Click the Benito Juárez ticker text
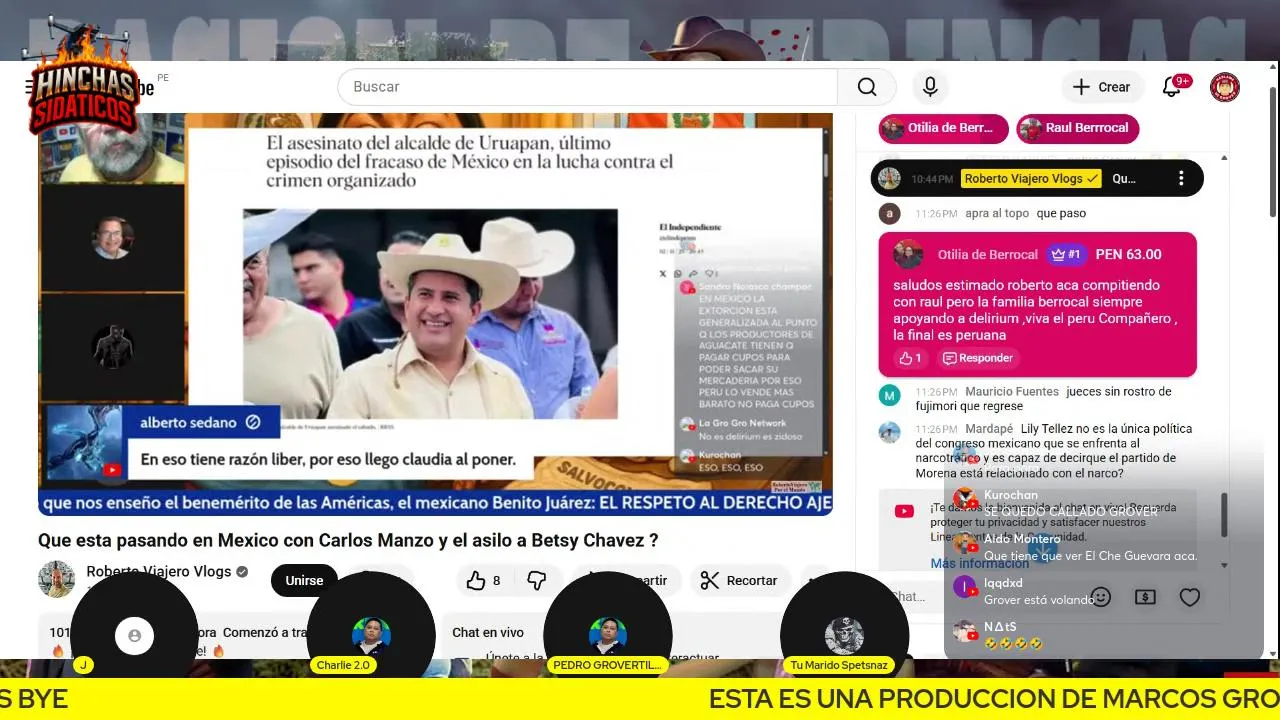This screenshot has width=1280, height=720. point(435,503)
